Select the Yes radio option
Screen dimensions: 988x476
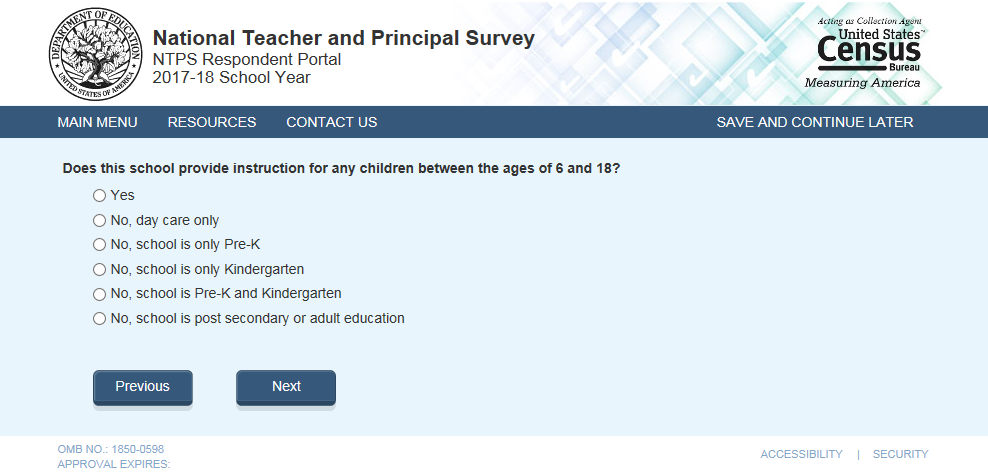click(99, 195)
